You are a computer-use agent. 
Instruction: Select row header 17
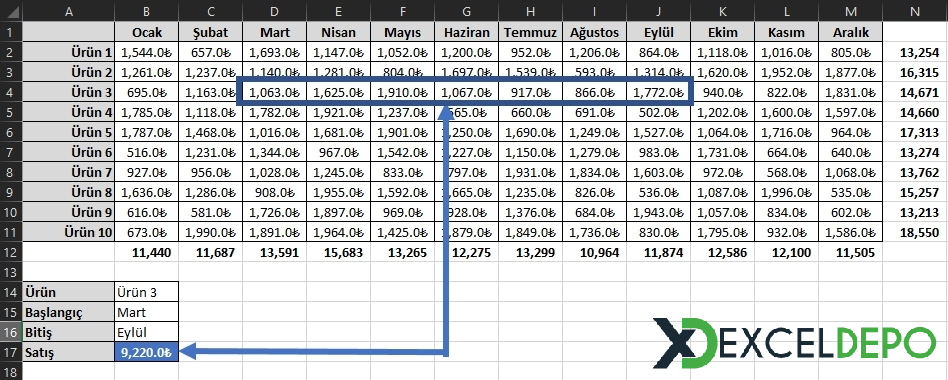11,352
